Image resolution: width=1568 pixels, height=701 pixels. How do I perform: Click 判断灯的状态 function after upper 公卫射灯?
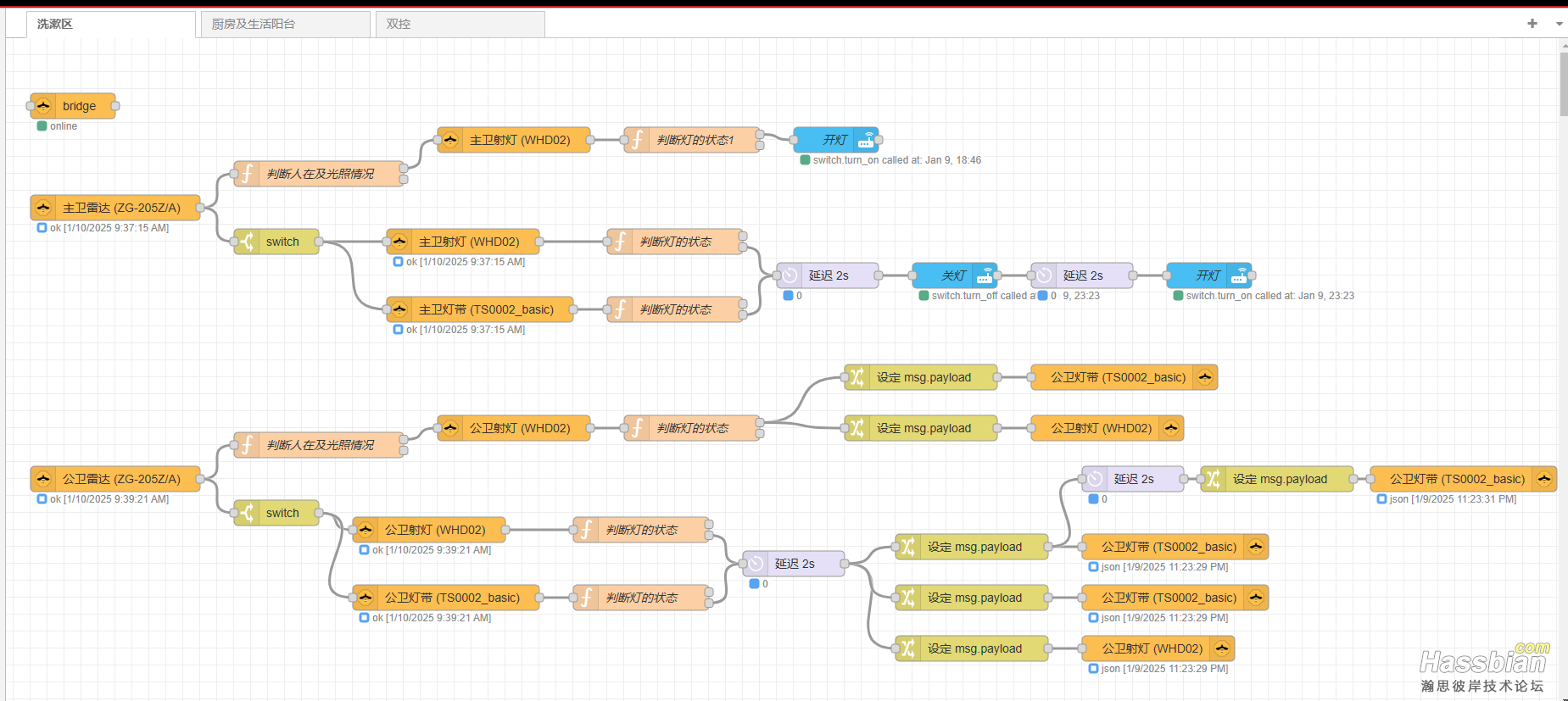(x=692, y=428)
